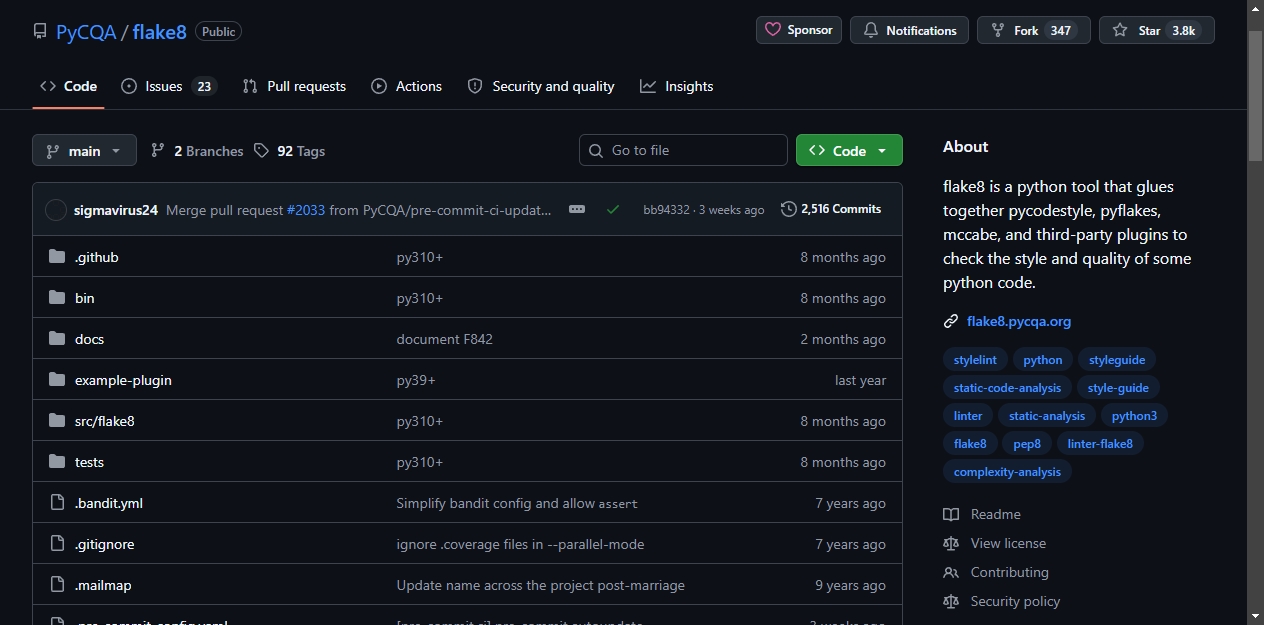1264x625 pixels.
Task: Click the scale icon beside Security policy
Action: point(951,601)
